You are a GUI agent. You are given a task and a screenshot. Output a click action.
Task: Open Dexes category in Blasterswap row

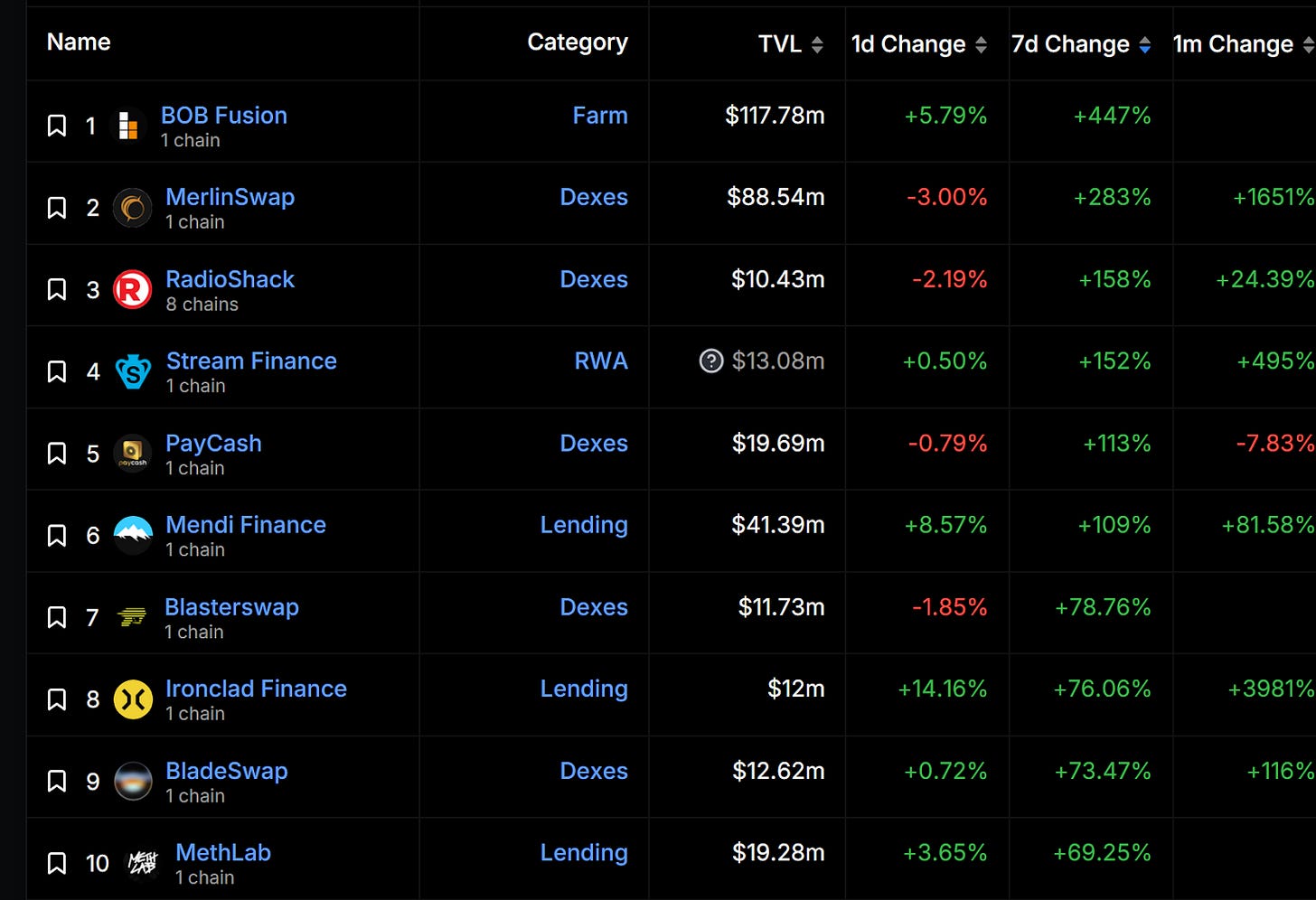[x=594, y=607]
